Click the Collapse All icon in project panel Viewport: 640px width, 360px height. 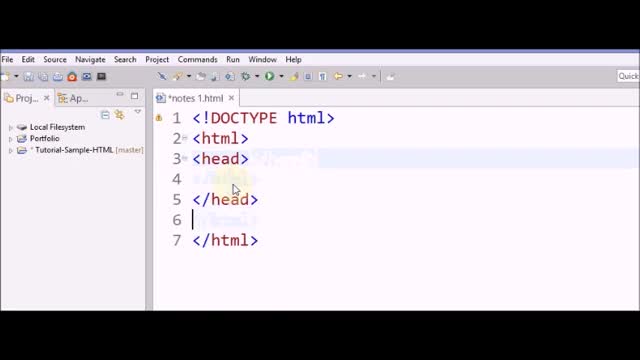[x=105, y=115]
